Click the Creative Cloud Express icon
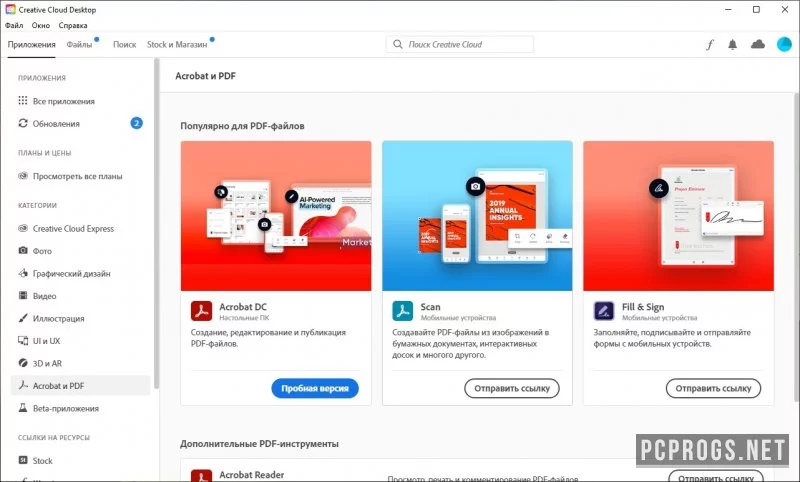 point(23,229)
